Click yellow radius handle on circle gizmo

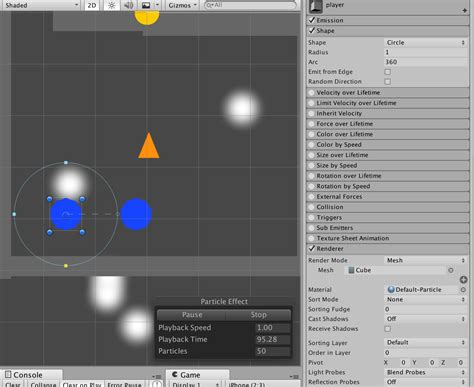66,266
